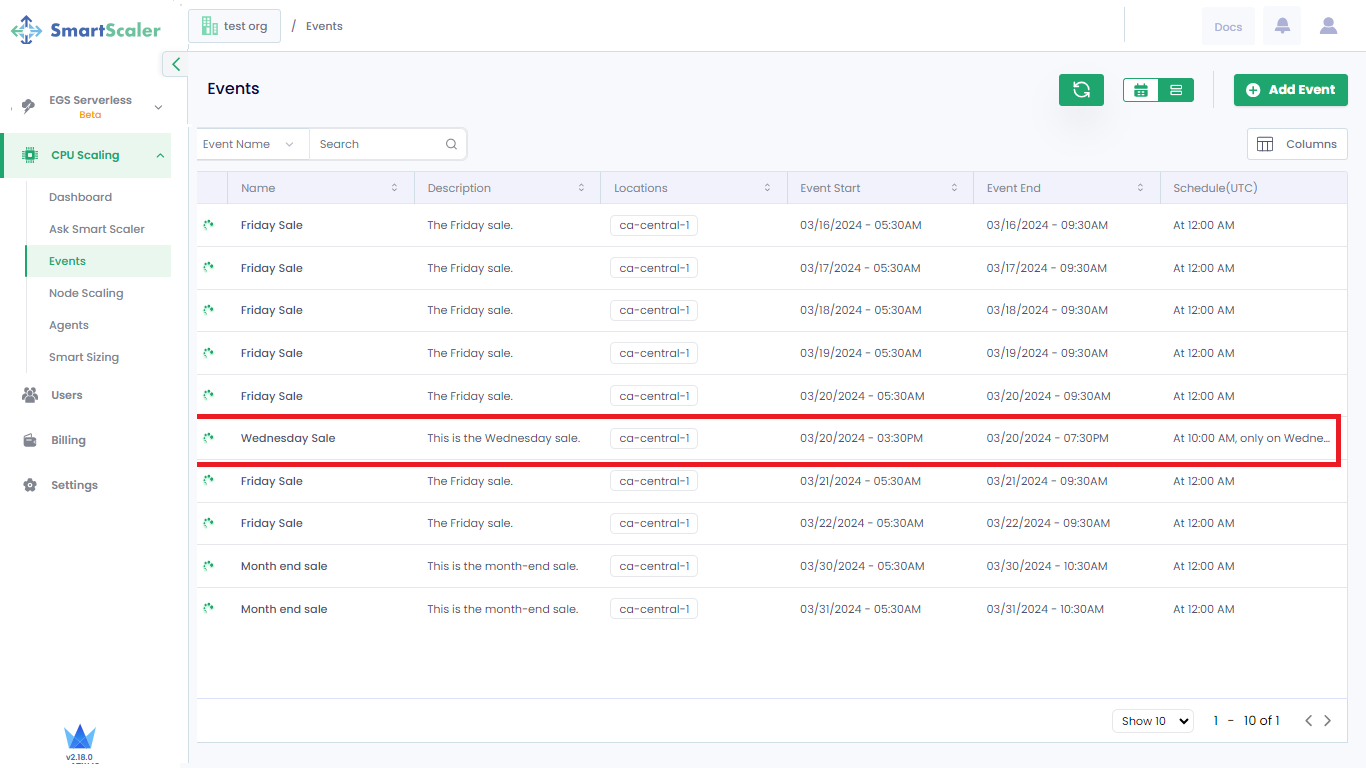1366x768 pixels.
Task: Expand the EGS Serverless menu
Action: (158, 107)
